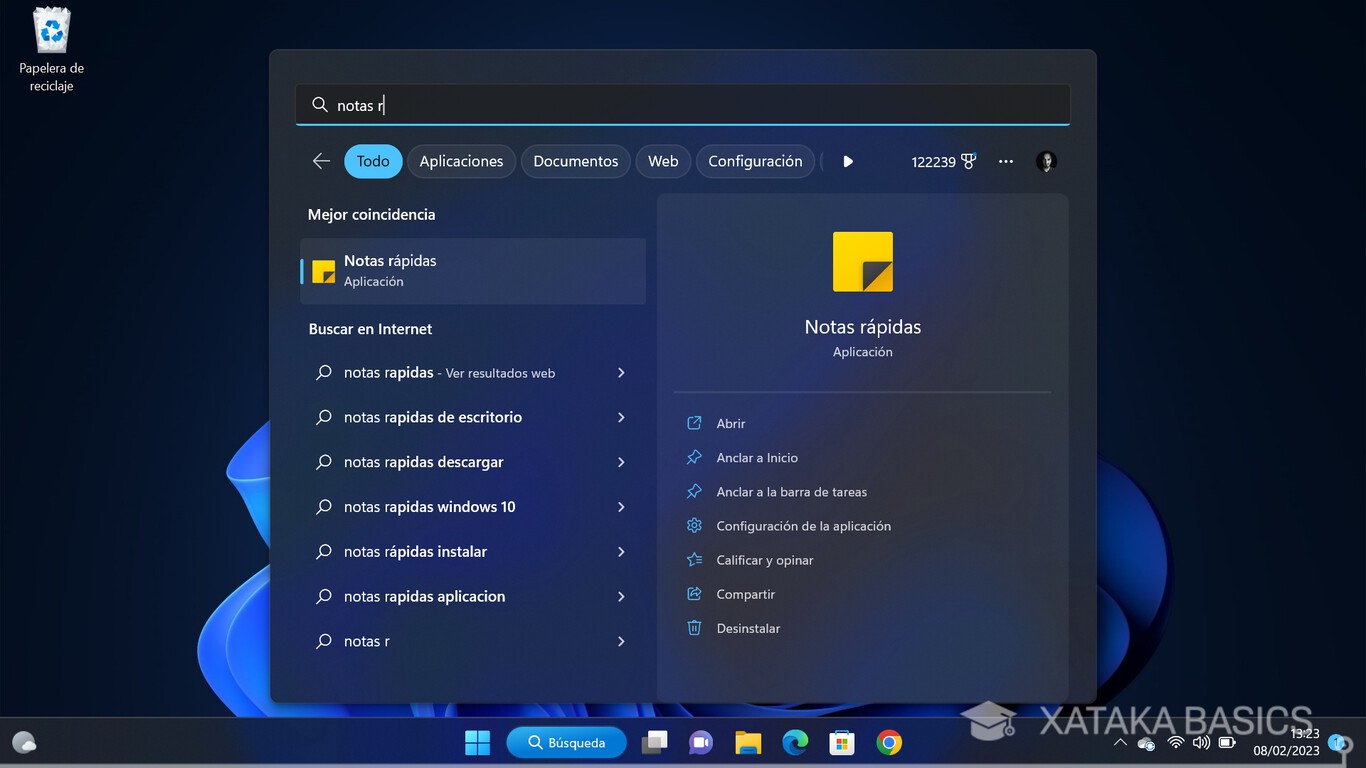The height and width of the screenshot is (768, 1366).
Task: Open the Chat icon on the taskbar
Action: (x=701, y=742)
